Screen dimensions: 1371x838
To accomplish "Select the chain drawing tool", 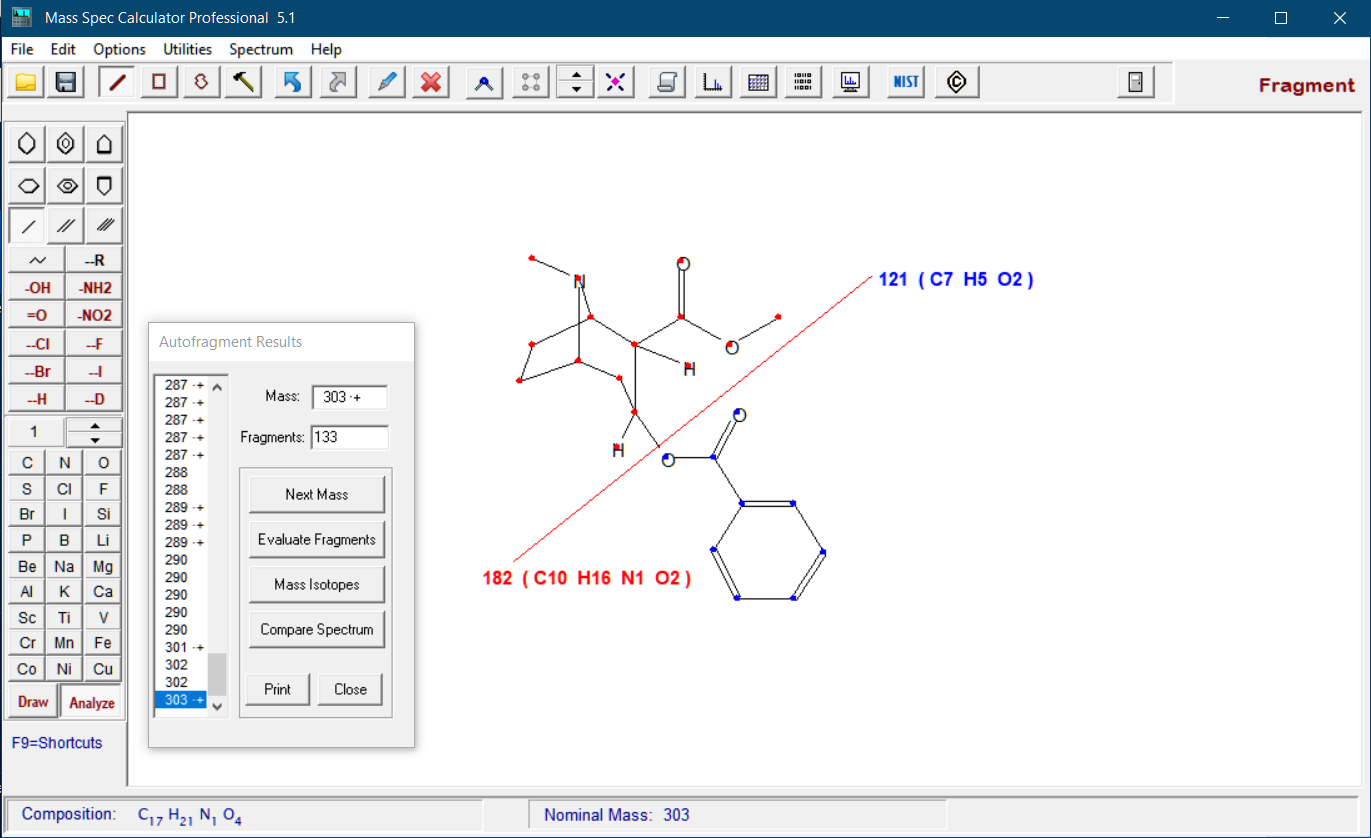I will pos(37,260).
